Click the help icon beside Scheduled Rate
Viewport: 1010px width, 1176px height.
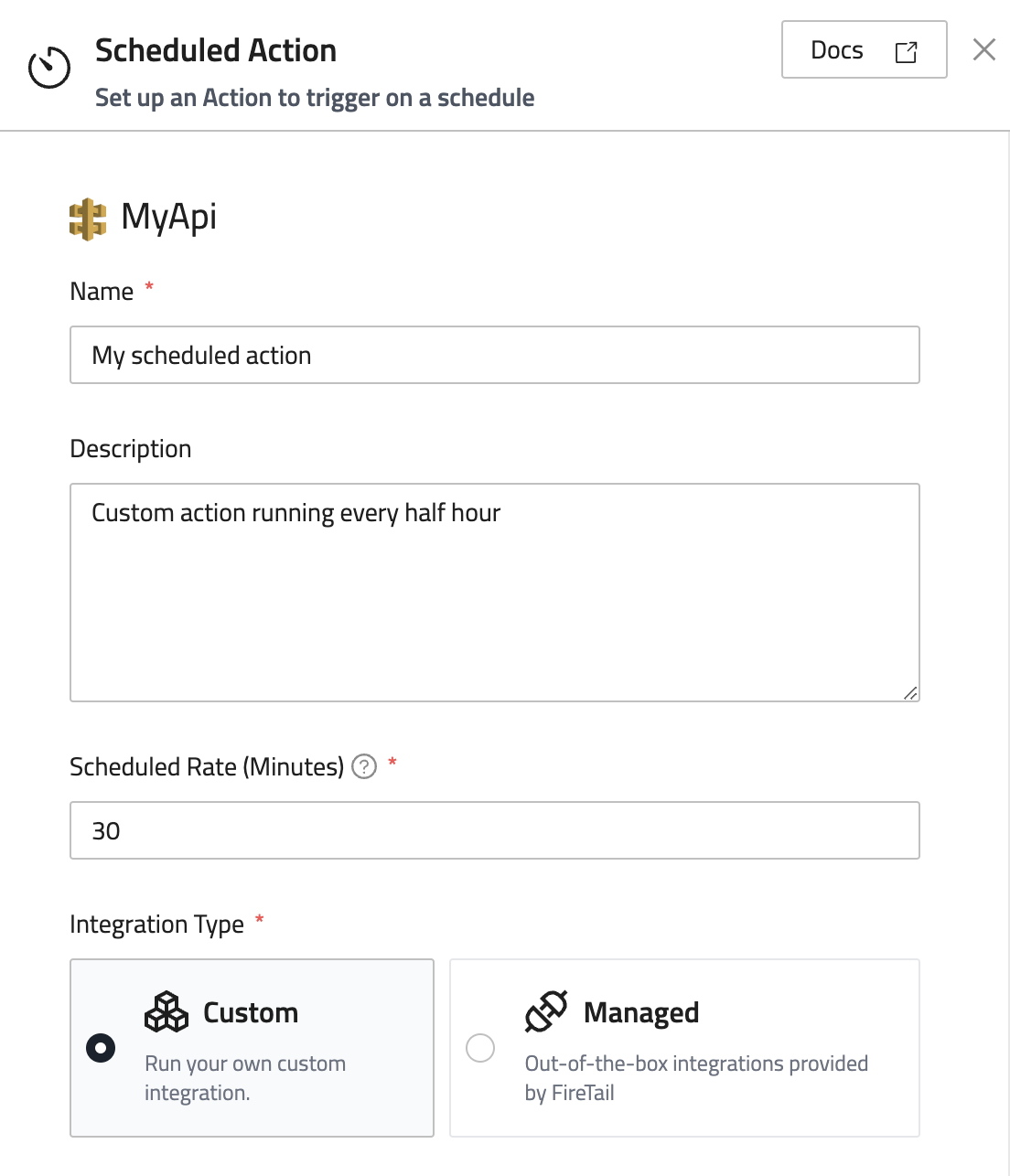click(364, 766)
